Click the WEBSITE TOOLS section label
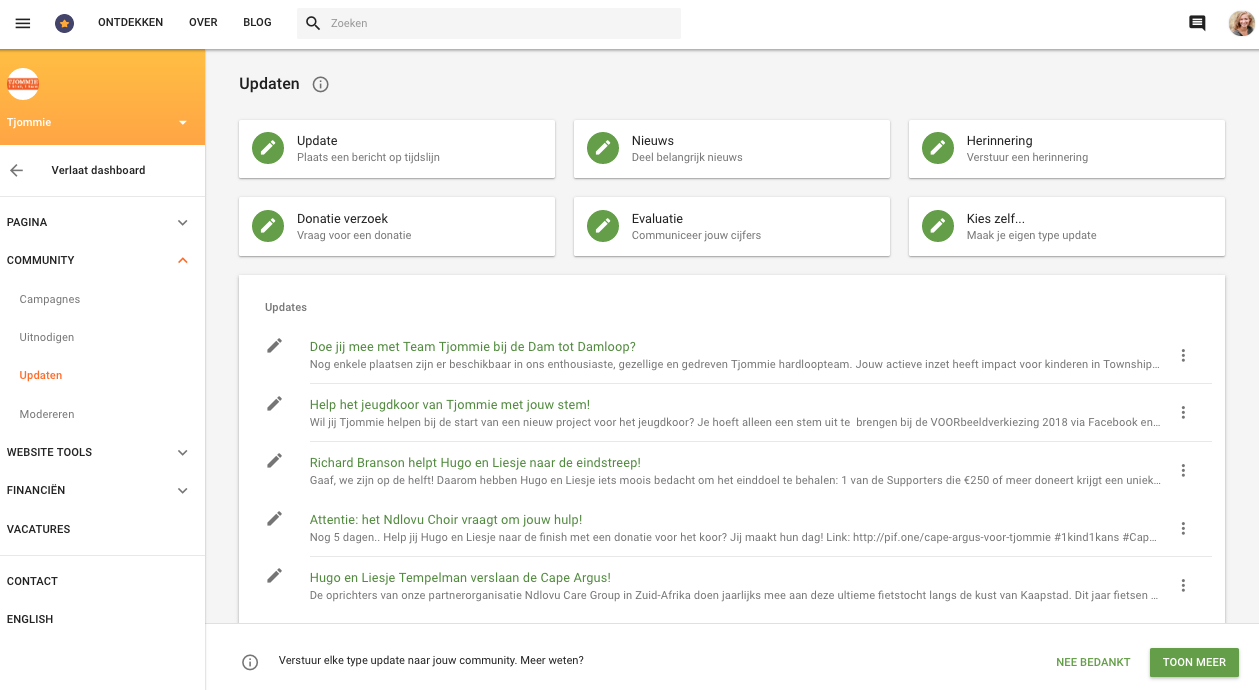 pos(49,452)
